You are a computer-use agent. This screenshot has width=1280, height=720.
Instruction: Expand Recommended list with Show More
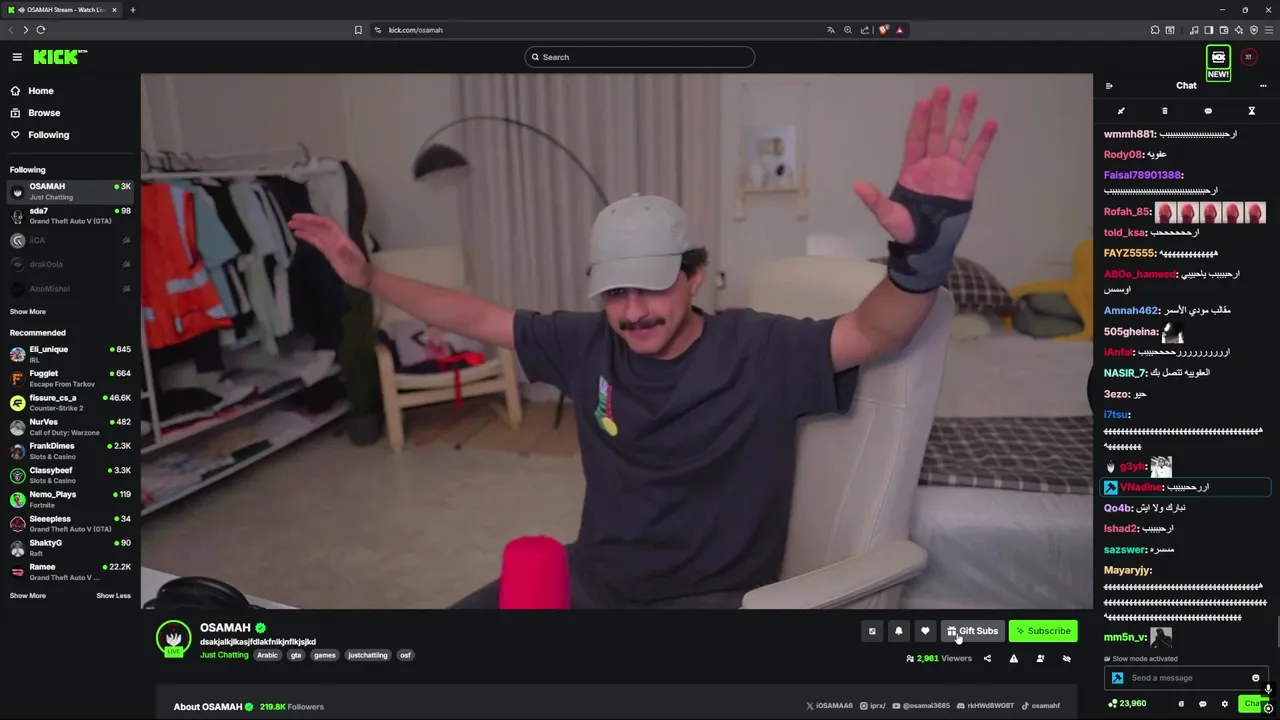[x=28, y=595]
